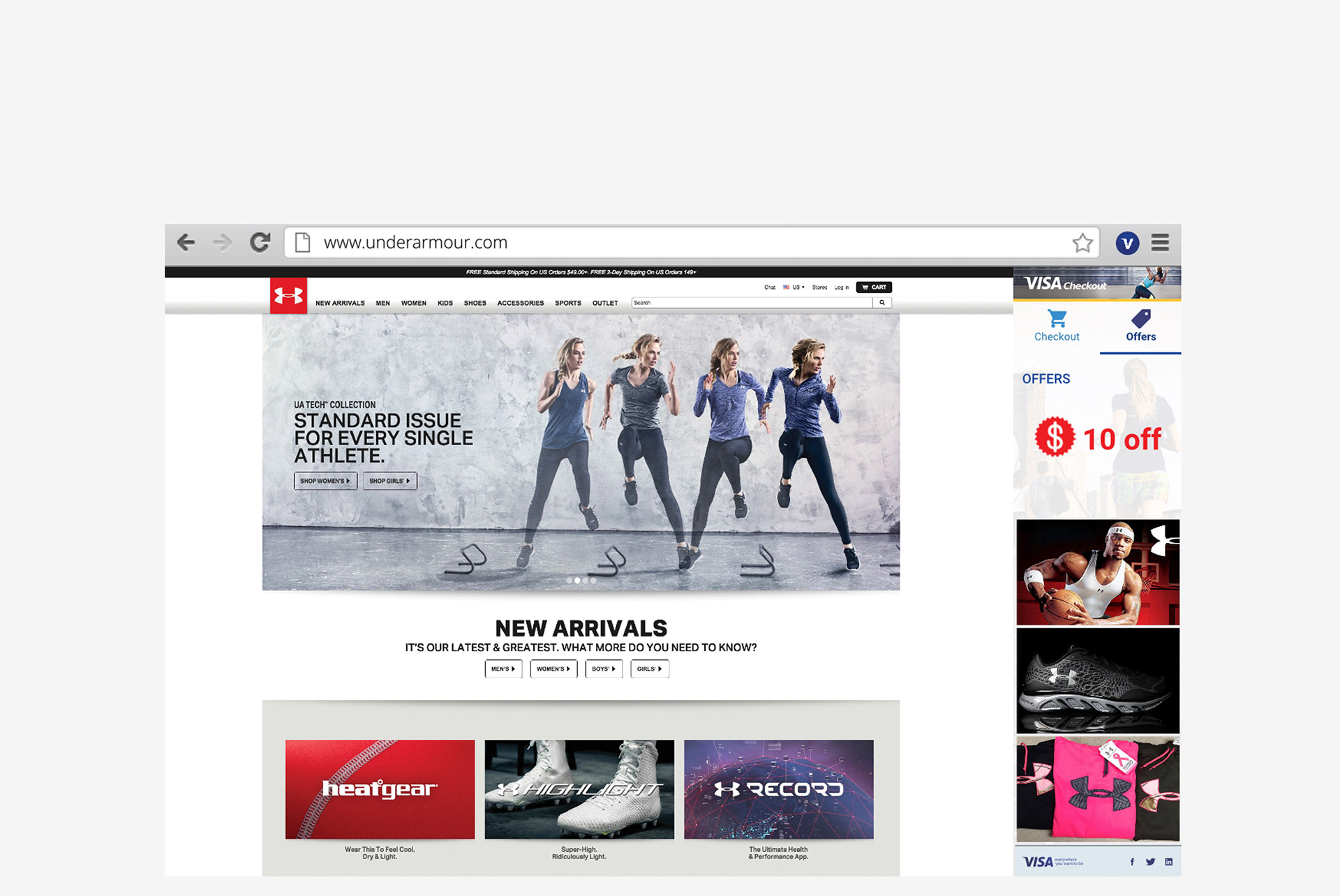The height and width of the screenshot is (896, 1340).
Task: Click the Twitter icon in Visa footer
Action: (x=1150, y=862)
